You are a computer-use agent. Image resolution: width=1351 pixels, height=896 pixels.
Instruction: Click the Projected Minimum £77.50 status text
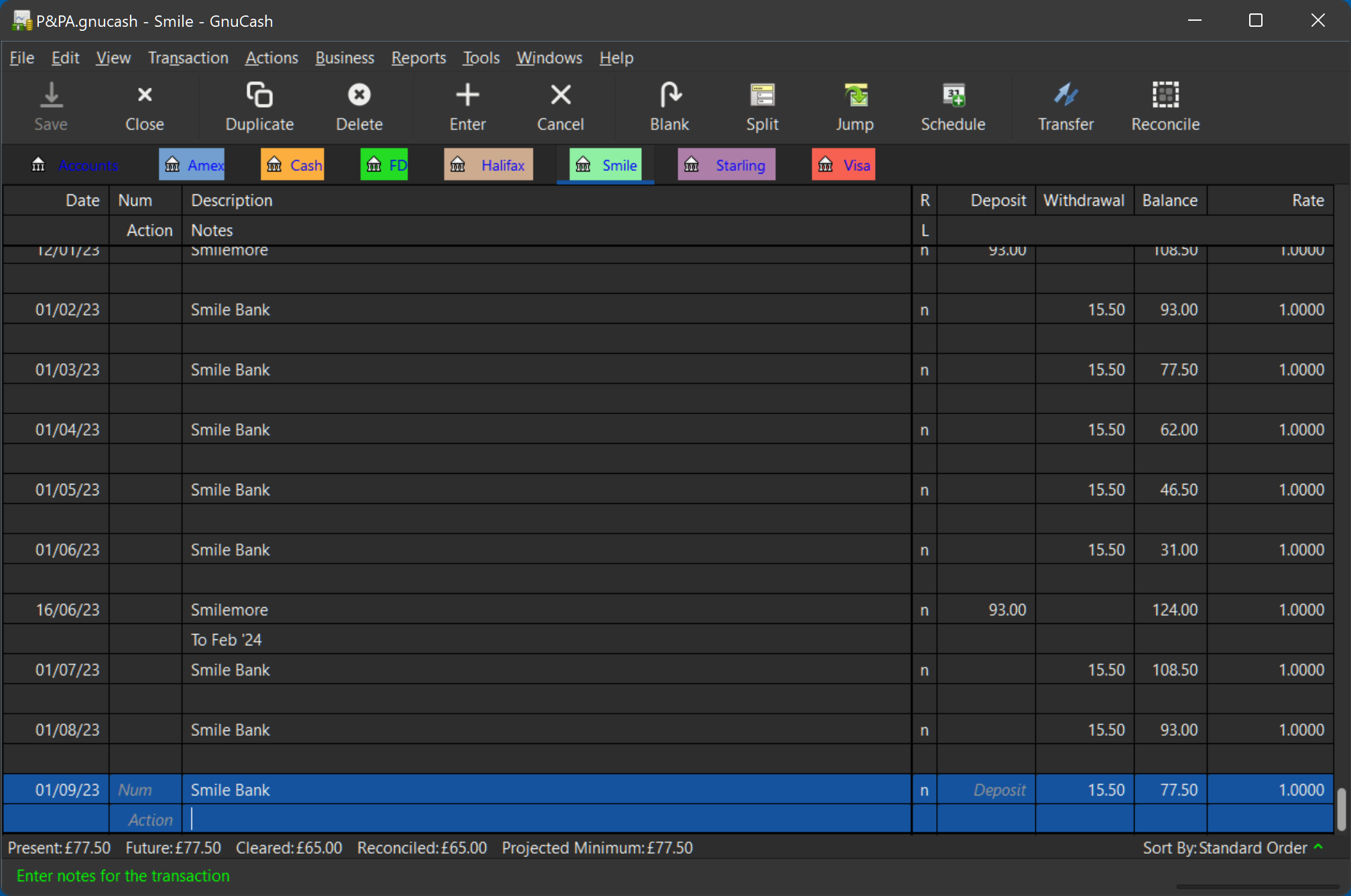[x=597, y=848]
